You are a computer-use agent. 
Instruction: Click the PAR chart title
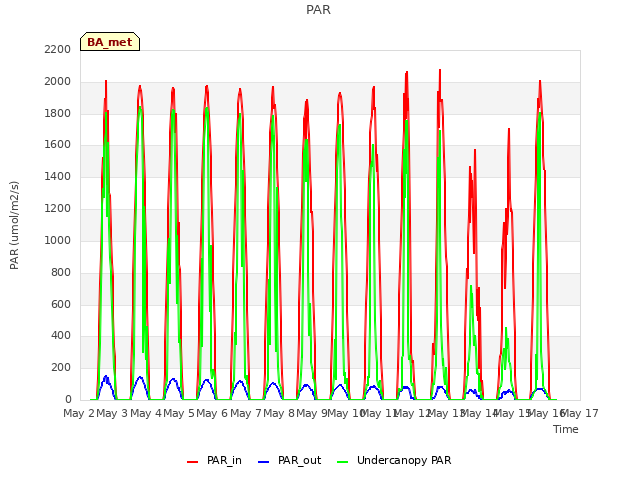coord(318,9)
